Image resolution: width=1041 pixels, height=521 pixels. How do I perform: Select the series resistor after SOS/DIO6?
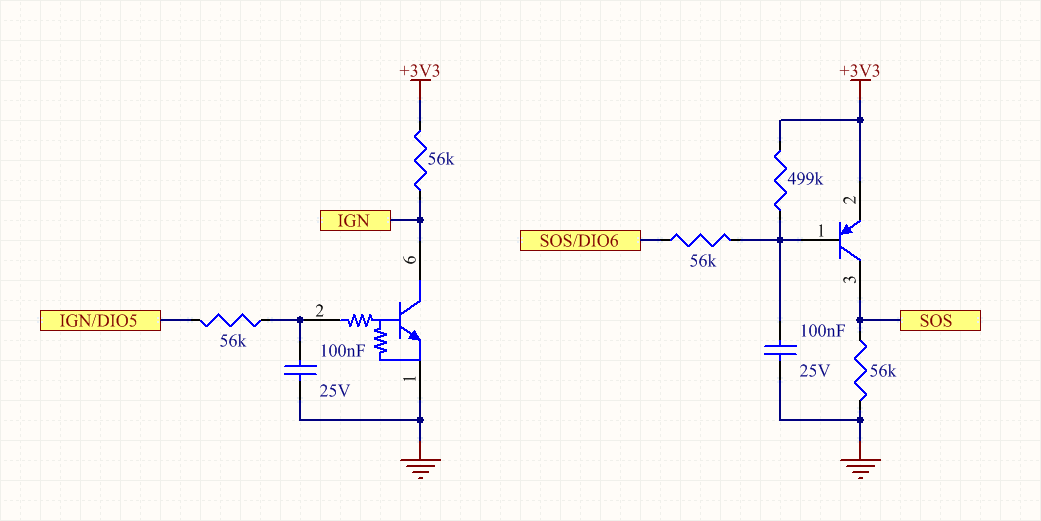point(700,240)
